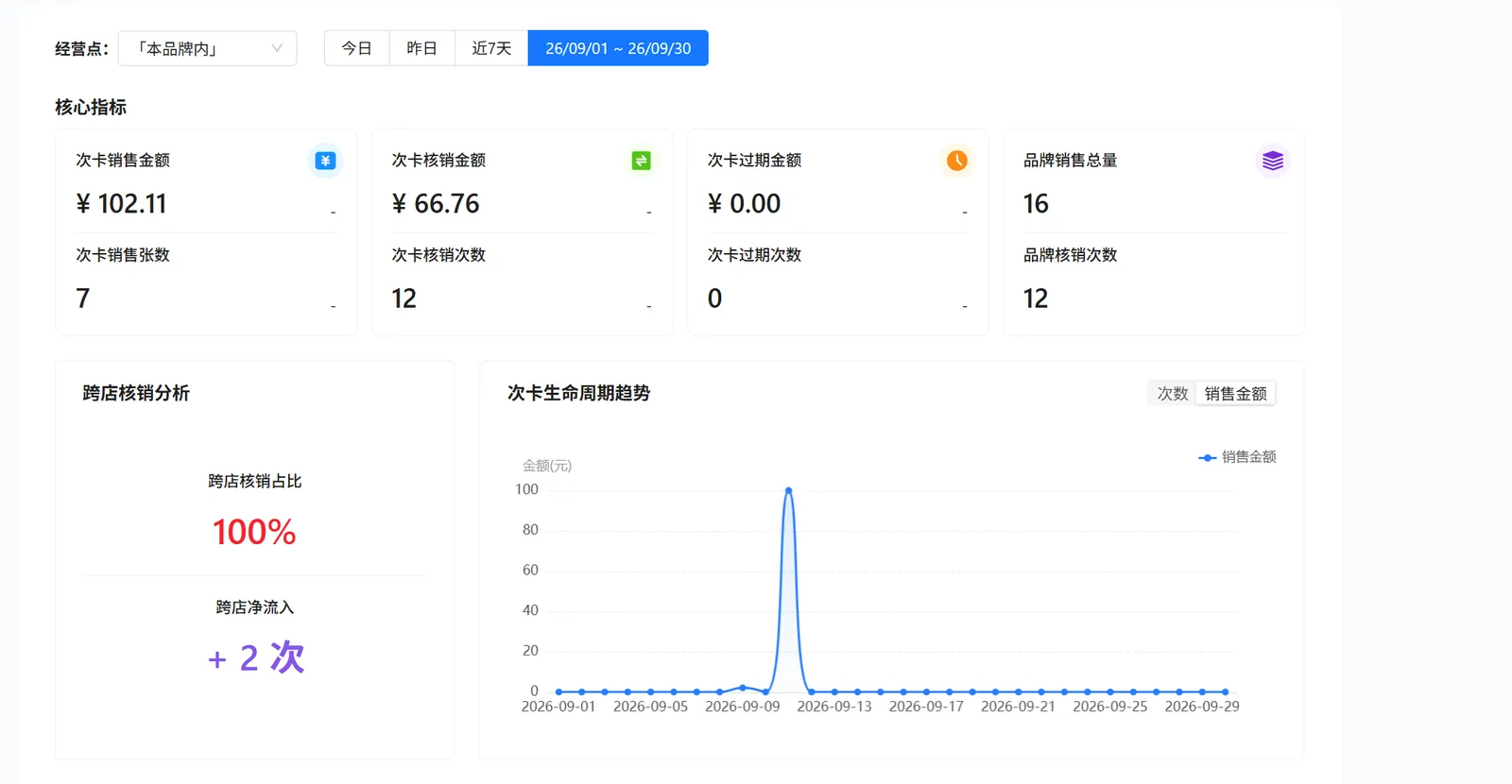Click the ¥ 66.76 redemption amount value
Viewport: 1512px width, 784px height.
click(x=436, y=204)
